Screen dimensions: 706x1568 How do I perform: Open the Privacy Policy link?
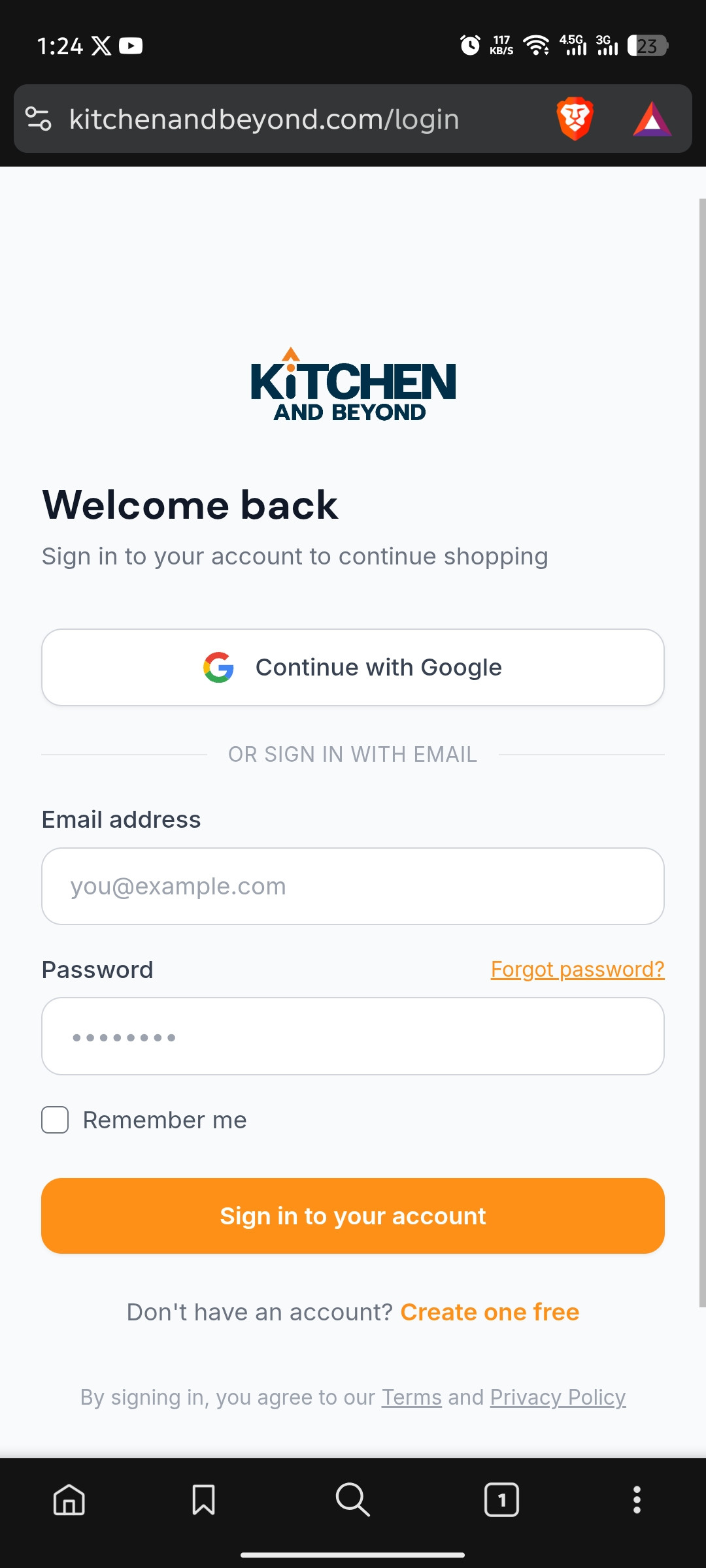coord(558,1397)
